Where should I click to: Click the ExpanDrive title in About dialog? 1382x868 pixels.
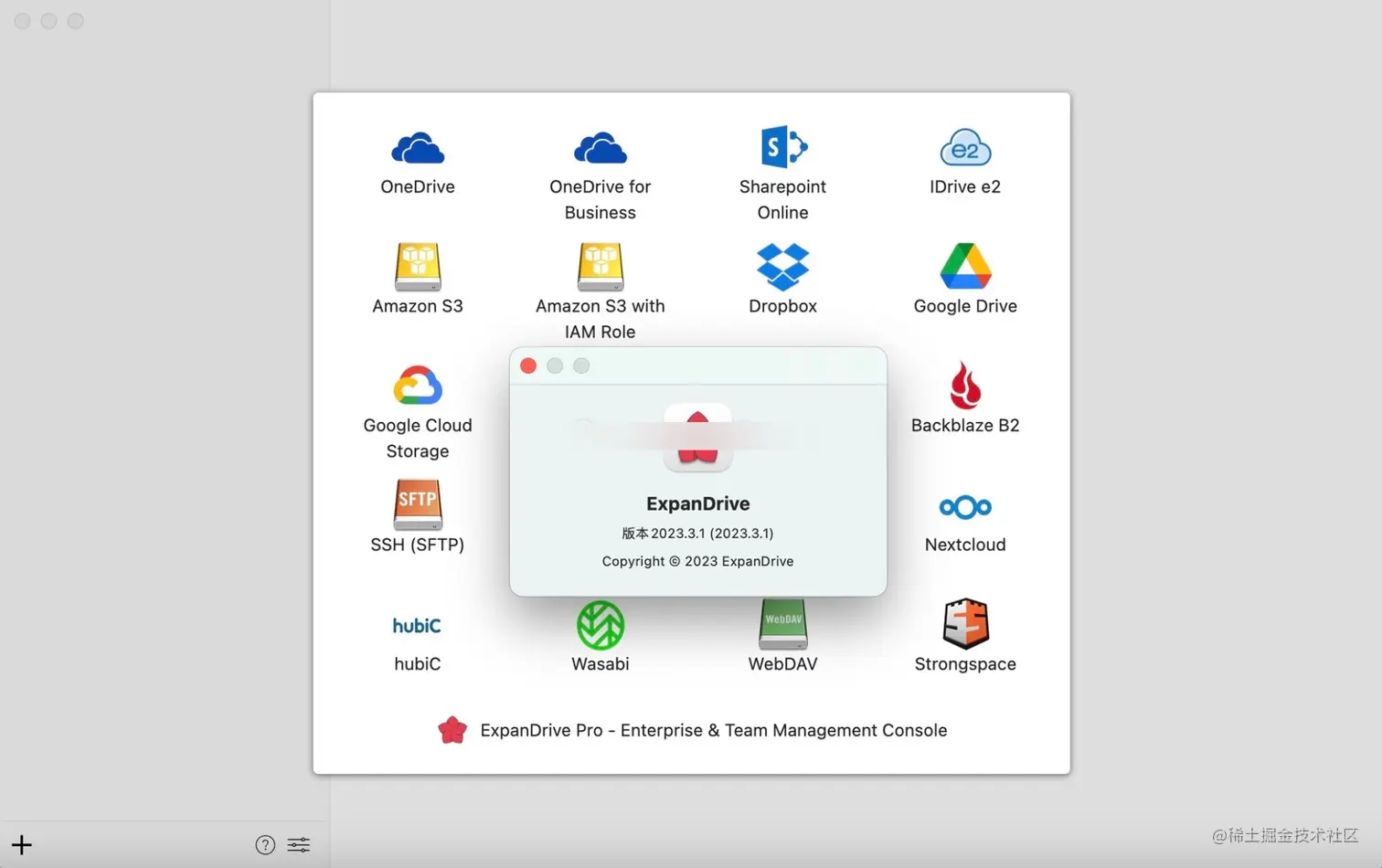698,503
